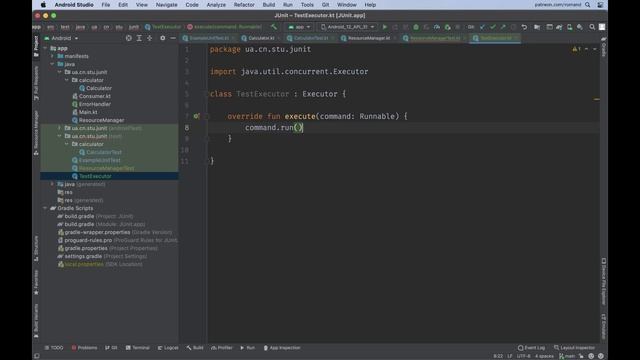Click the Git branch main widget
This screenshot has height=360, width=640.
click(x=567, y=356)
